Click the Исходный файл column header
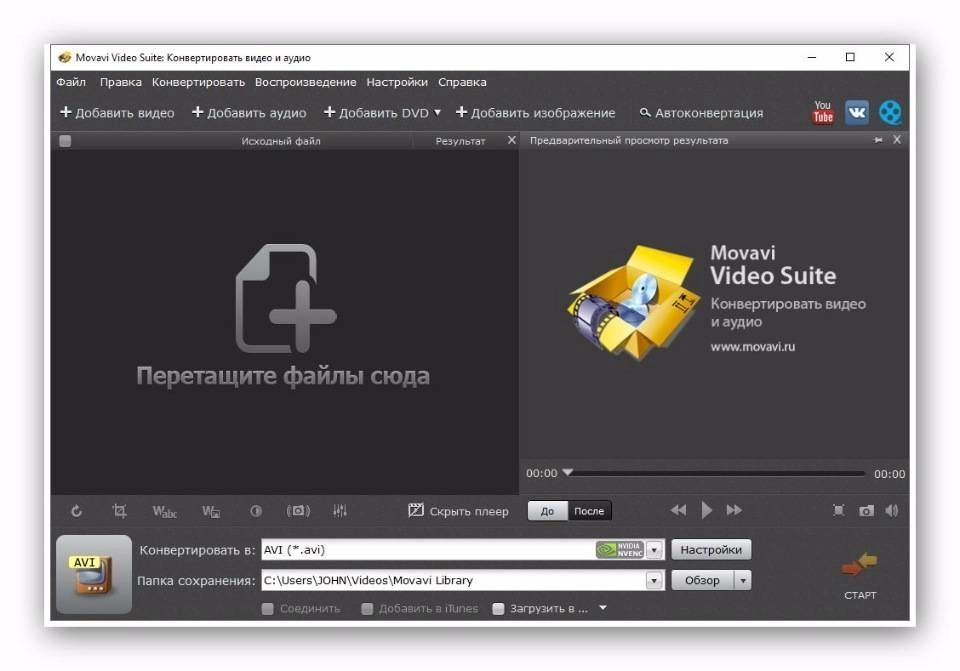This screenshot has height=671, width=960. [x=280, y=141]
